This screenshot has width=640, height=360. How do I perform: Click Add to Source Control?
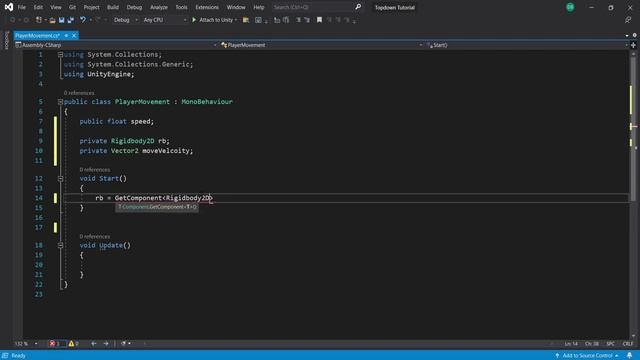coord(587,356)
